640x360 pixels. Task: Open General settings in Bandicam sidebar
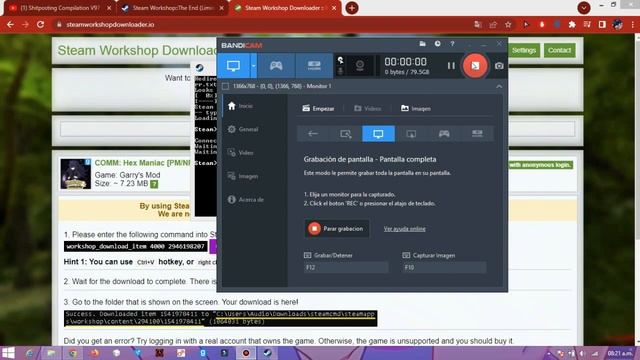pyautogui.click(x=243, y=129)
